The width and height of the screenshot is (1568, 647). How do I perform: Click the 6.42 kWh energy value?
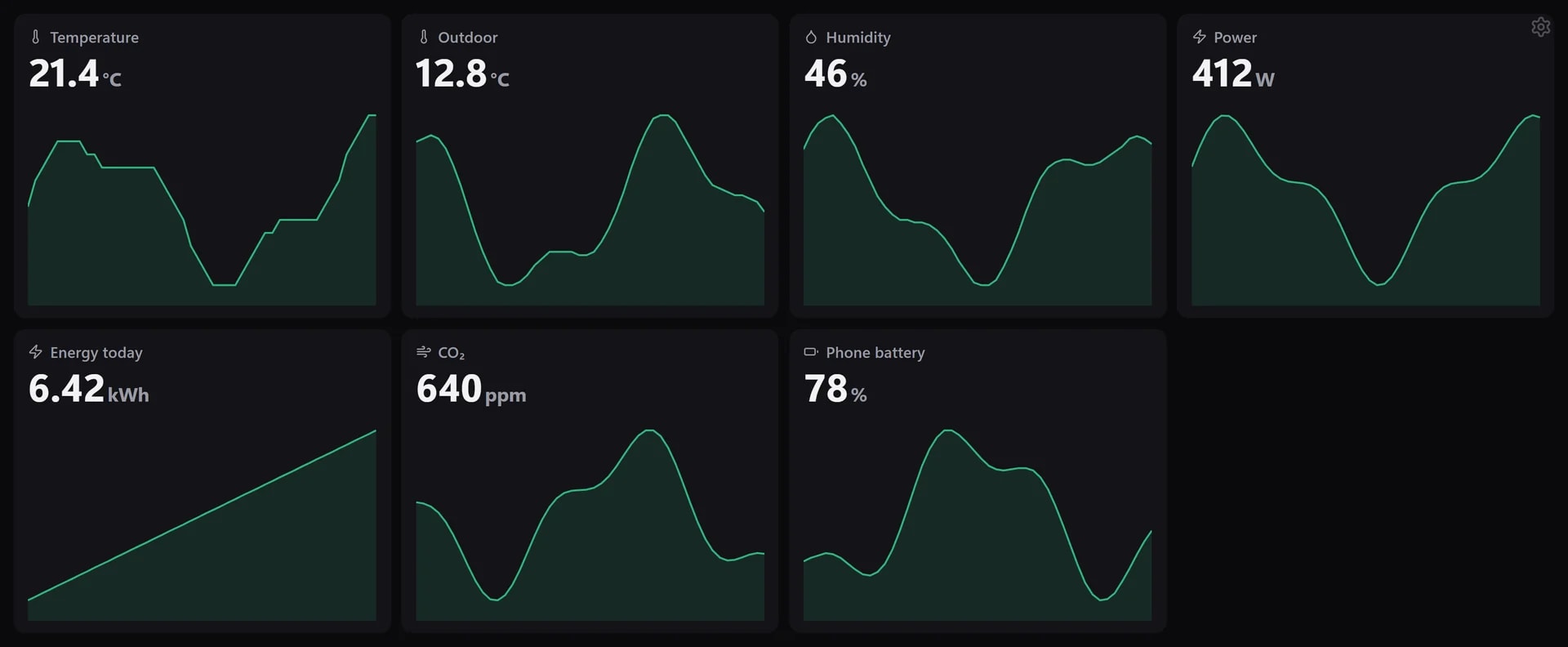click(89, 389)
